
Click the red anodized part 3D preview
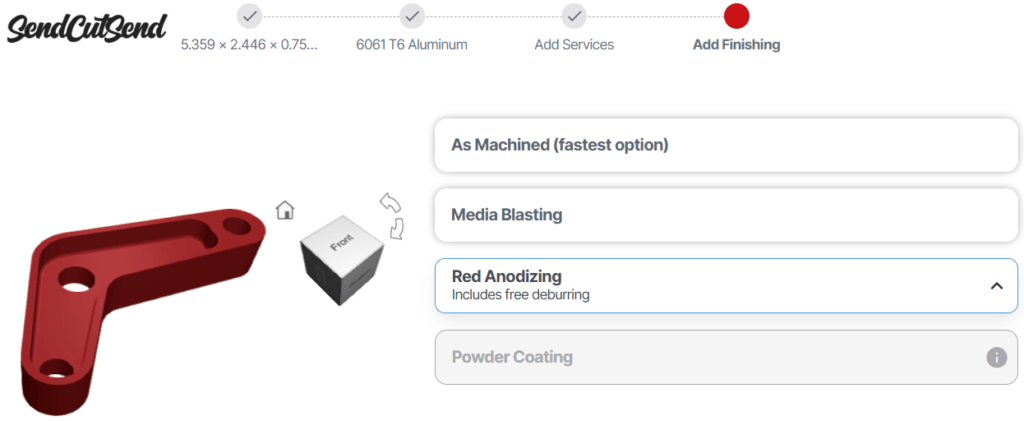(x=120, y=300)
